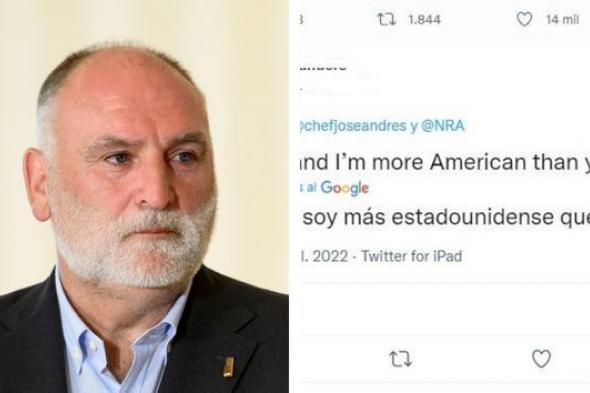
Task: Click the cropped display name above the handle
Action: click(322, 67)
